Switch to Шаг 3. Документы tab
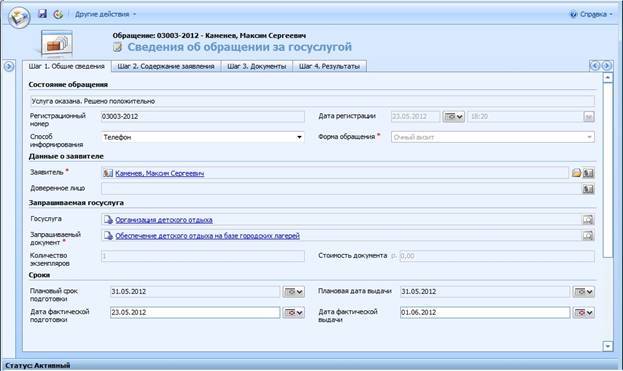Screen dimensions: 623x371 (257, 66)
